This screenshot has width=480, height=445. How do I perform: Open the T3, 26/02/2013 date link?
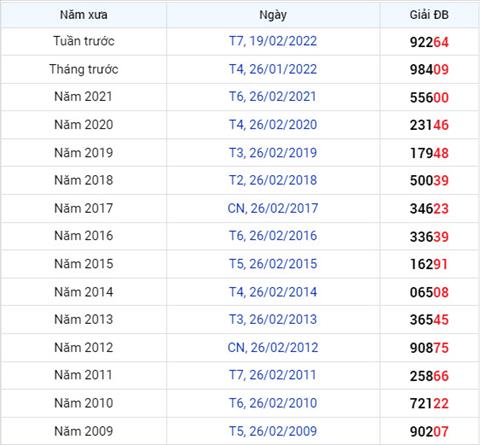coord(273,319)
